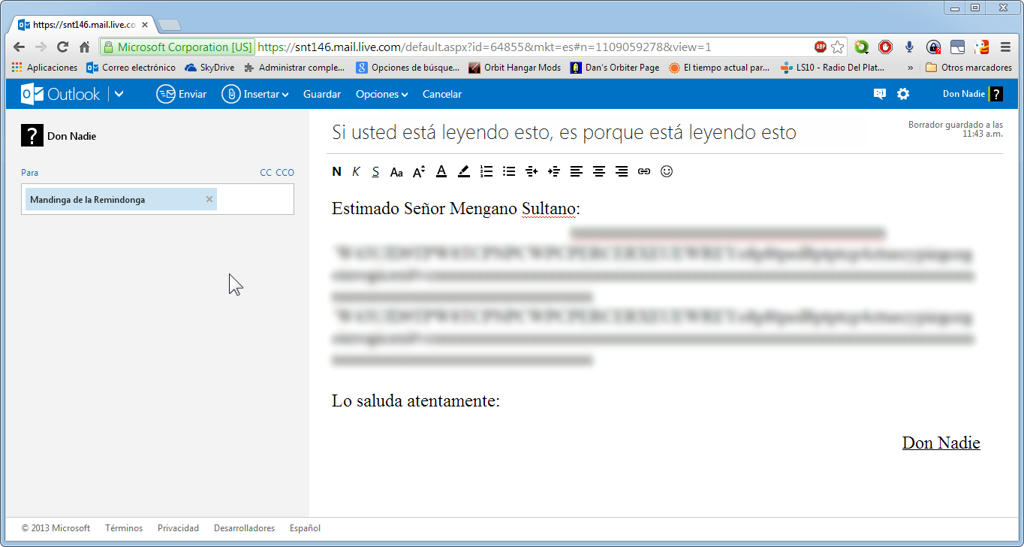The width and height of the screenshot is (1024, 547).
Task: Open the emoticon picker
Action: point(666,172)
